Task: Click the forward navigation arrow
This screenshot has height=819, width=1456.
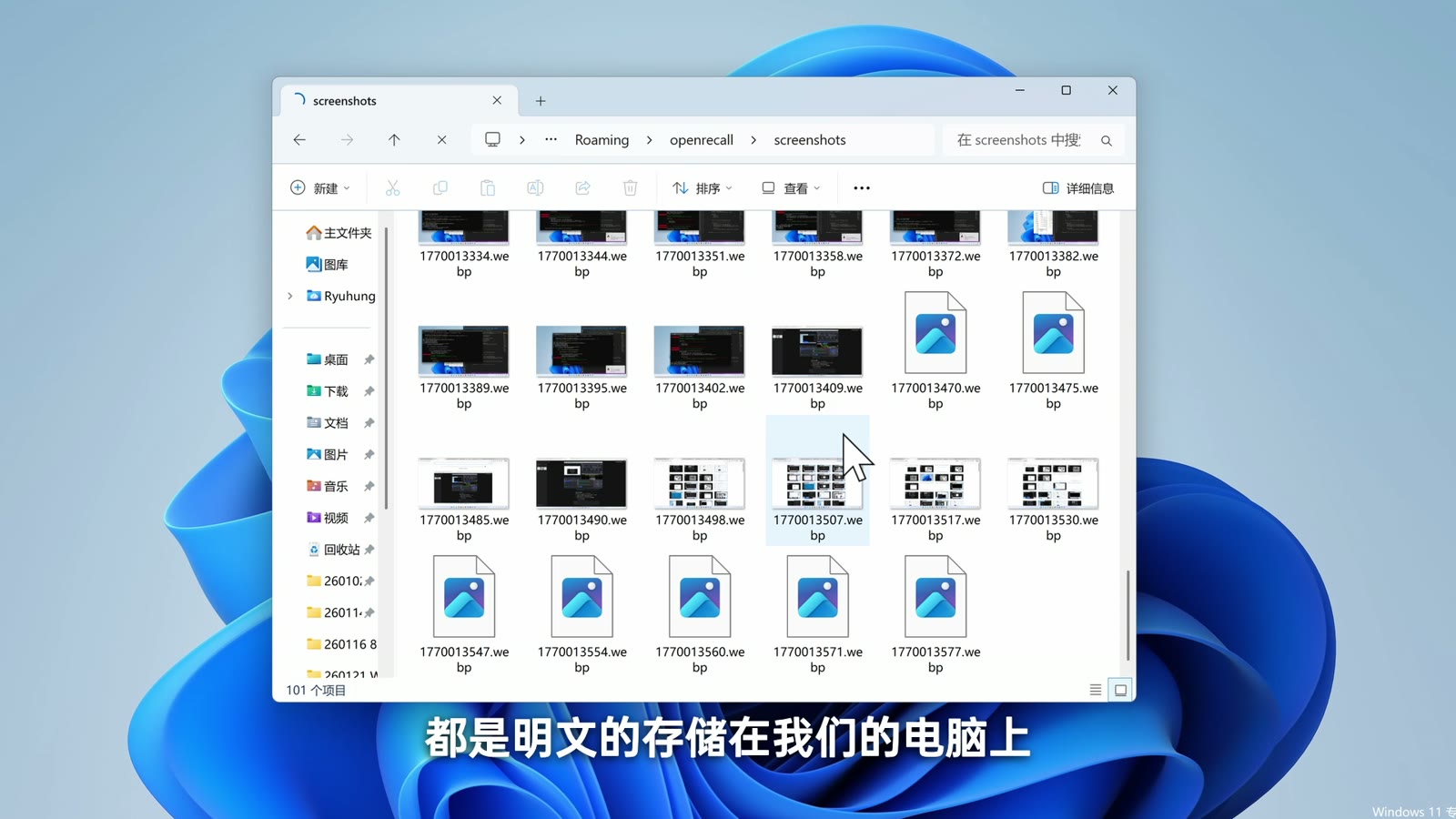Action: click(x=347, y=140)
